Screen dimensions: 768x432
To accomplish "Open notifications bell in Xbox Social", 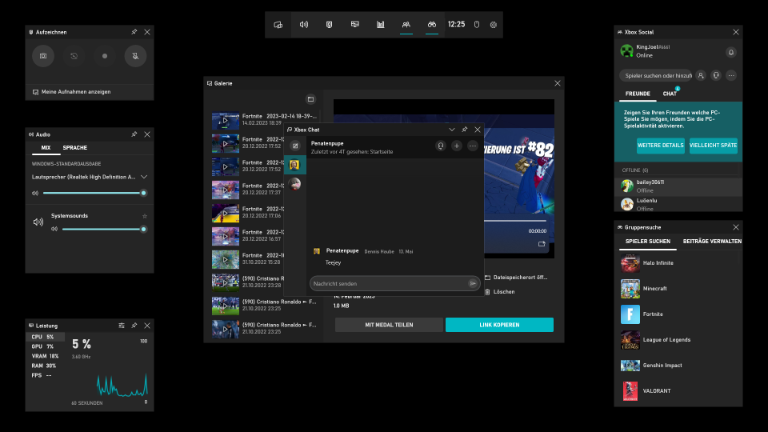I will [x=731, y=51].
